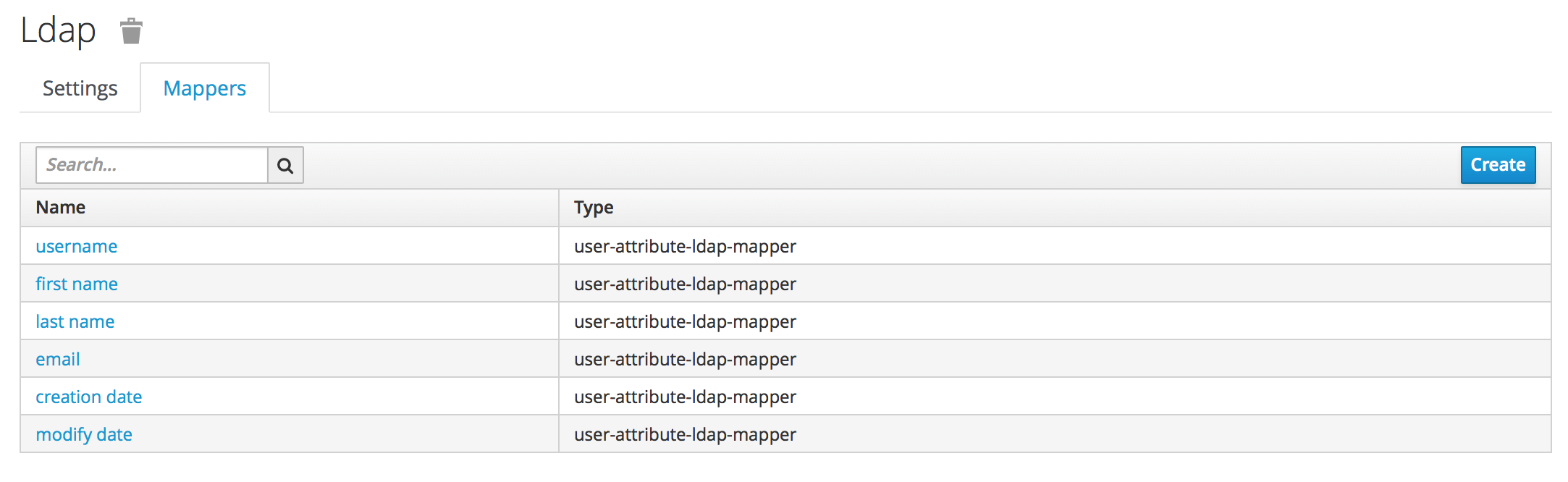The image size is (1568, 482).
Task: Click the blue Create button
Action: [x=1497, y=165]
